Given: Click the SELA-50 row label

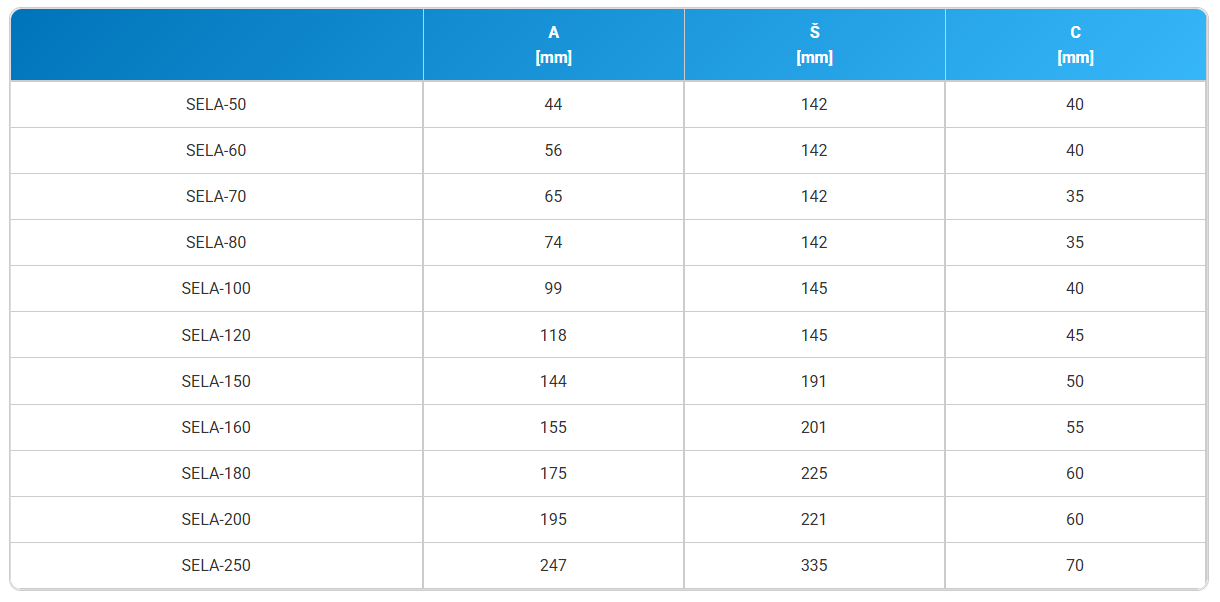Looking at the screenshot, I should tap(216, 104).
